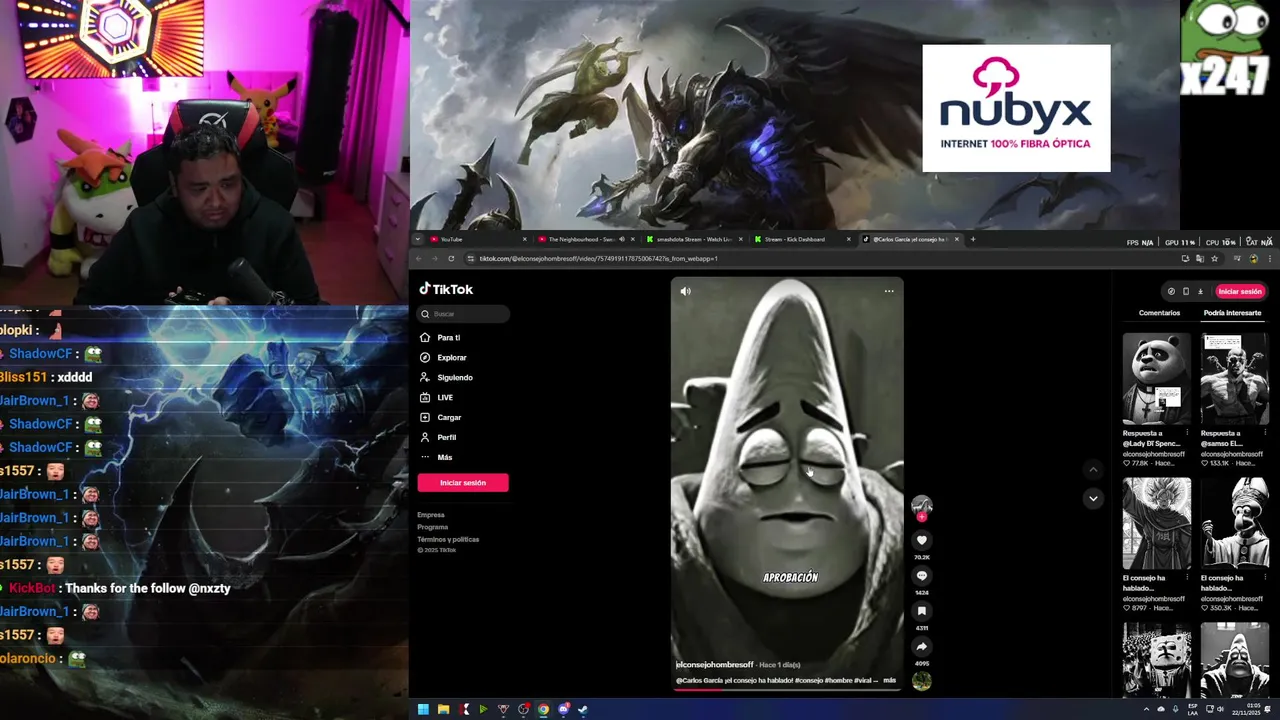This screenshot has height=720, width=1280.
Task: Click the nubyx internet banner ad
Action: (1016, 108)
